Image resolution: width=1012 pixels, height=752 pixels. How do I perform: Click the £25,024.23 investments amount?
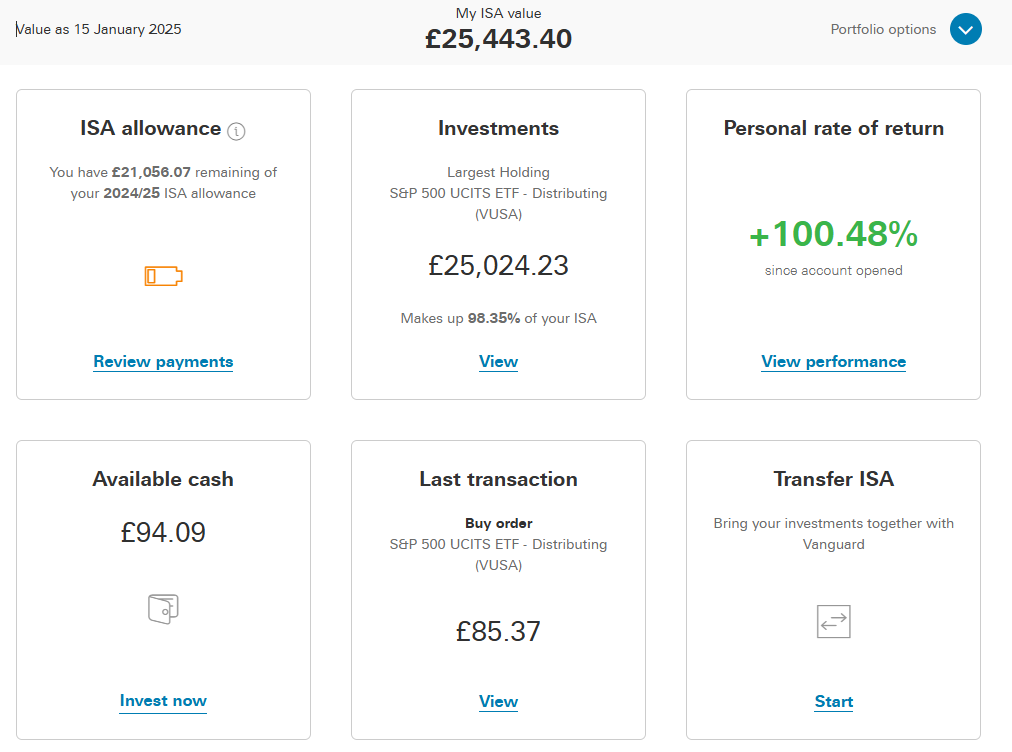pos(498,265)
